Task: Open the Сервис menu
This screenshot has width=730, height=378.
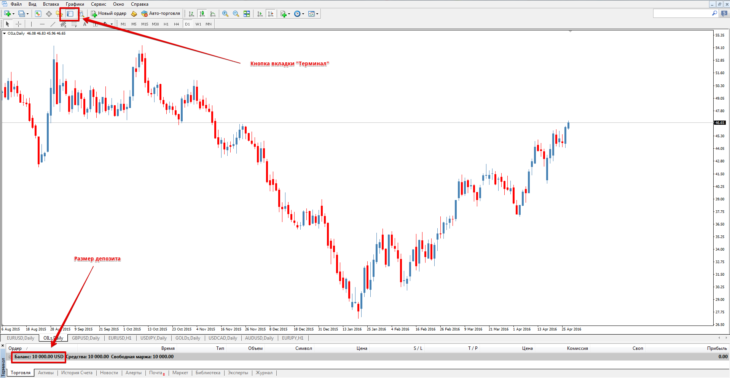Action: point(98,4)
